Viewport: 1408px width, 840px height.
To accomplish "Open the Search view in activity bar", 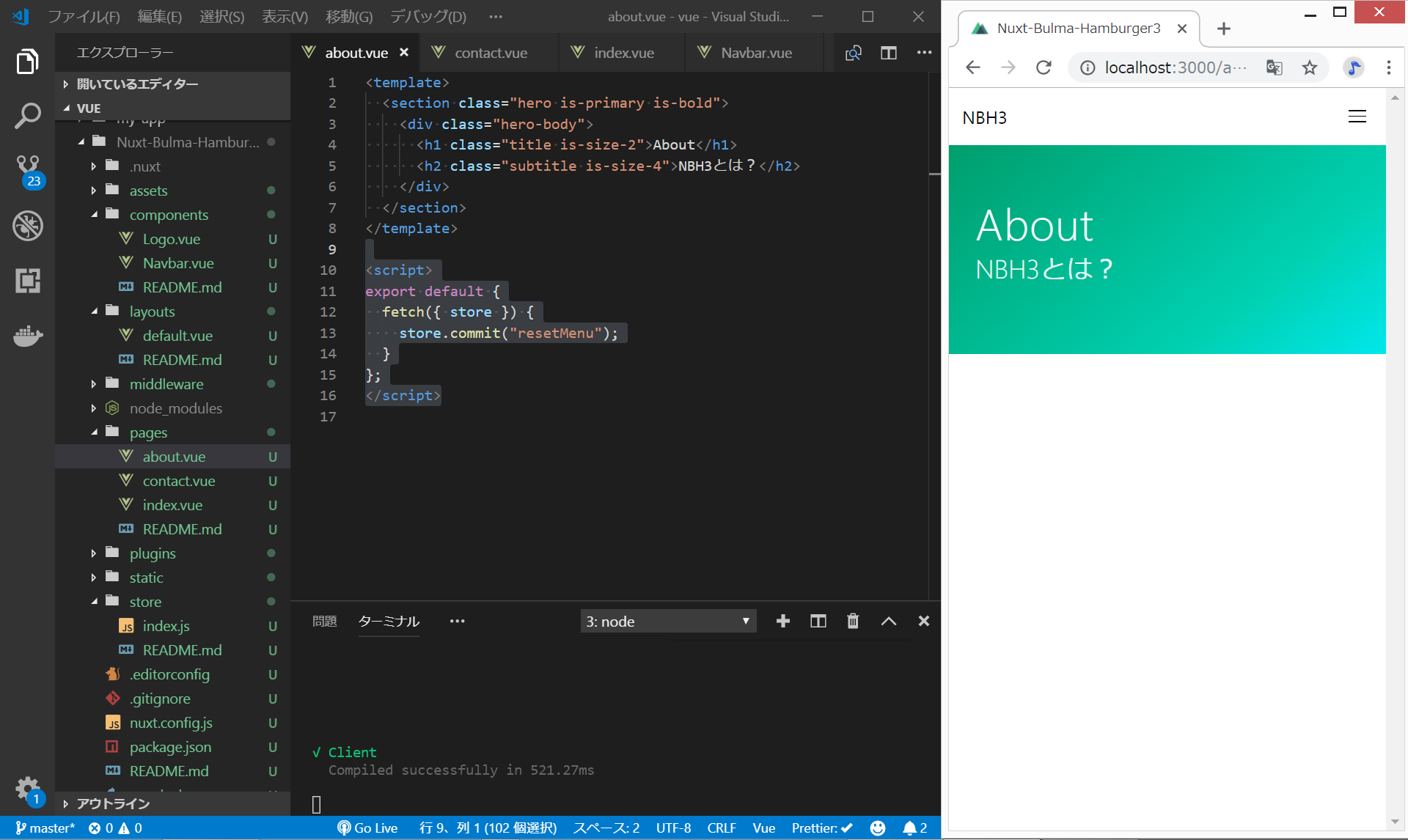I will click(27, 116).
